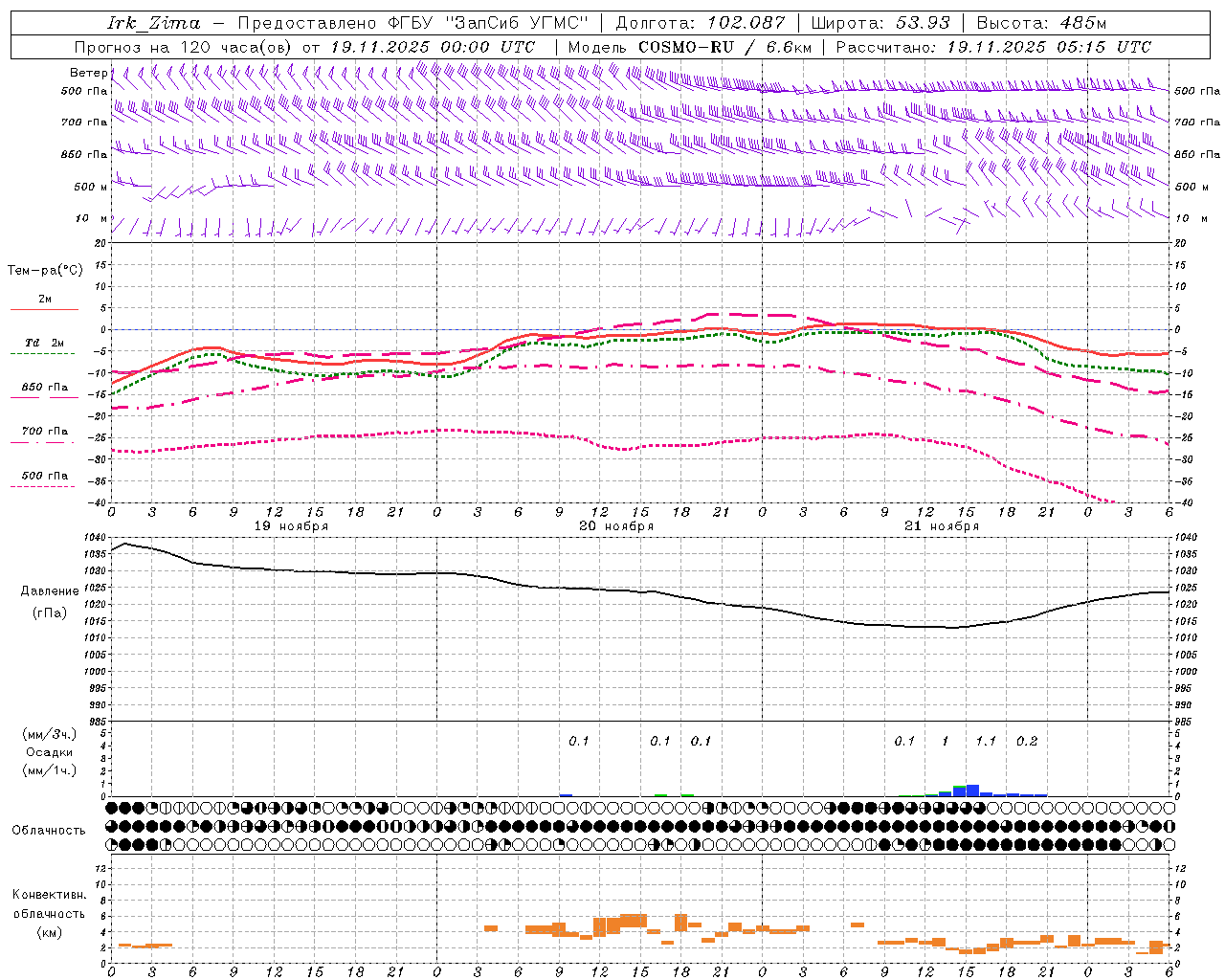Click the (мм/1ч.) precipitation unit label
This screenshot has height=980, width=1225.
(50, 770)
